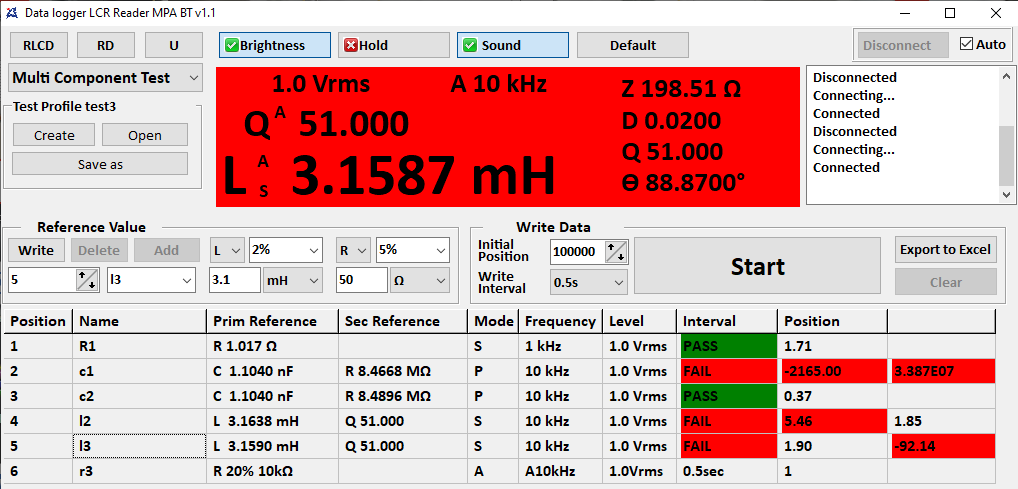The height and width of the screenshot is (489, 1018).
Task: Click the R 8.4668 MΩ cell
Action: [x=403, y=371]
